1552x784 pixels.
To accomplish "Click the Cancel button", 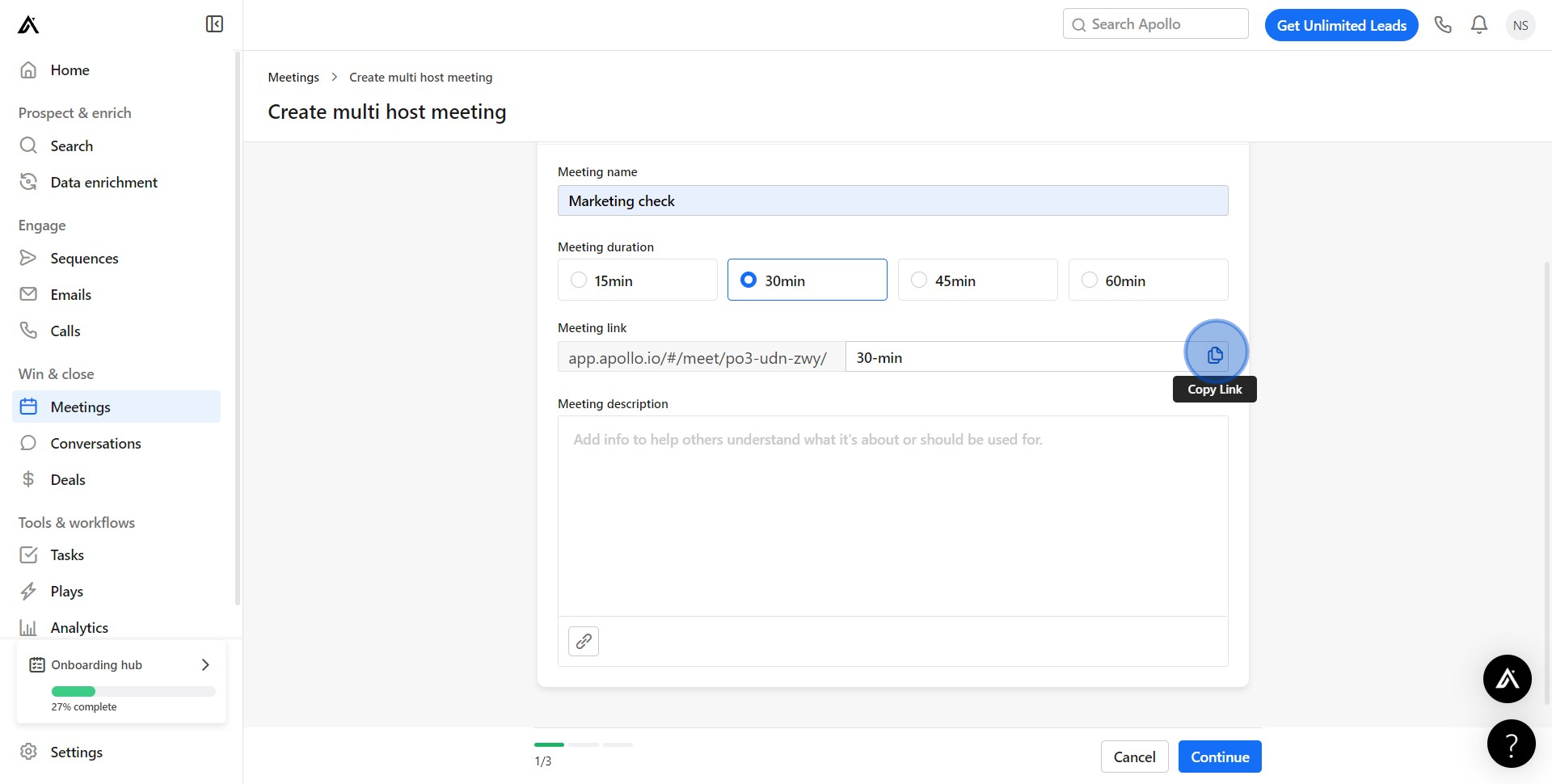I will (x=1134, y=757).
